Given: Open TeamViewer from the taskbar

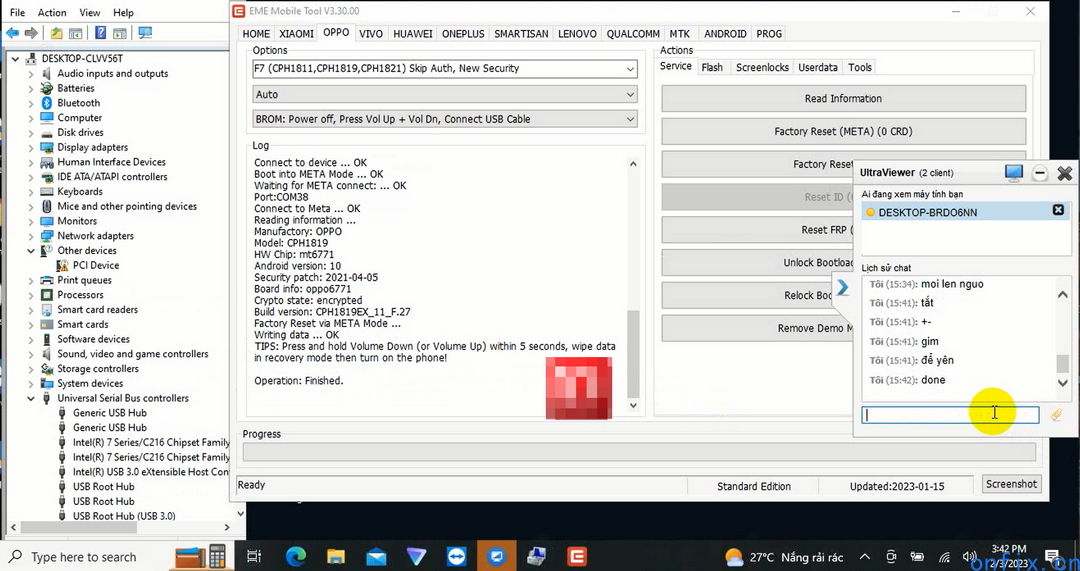Looking at the screenshot, I should point(457,557).
